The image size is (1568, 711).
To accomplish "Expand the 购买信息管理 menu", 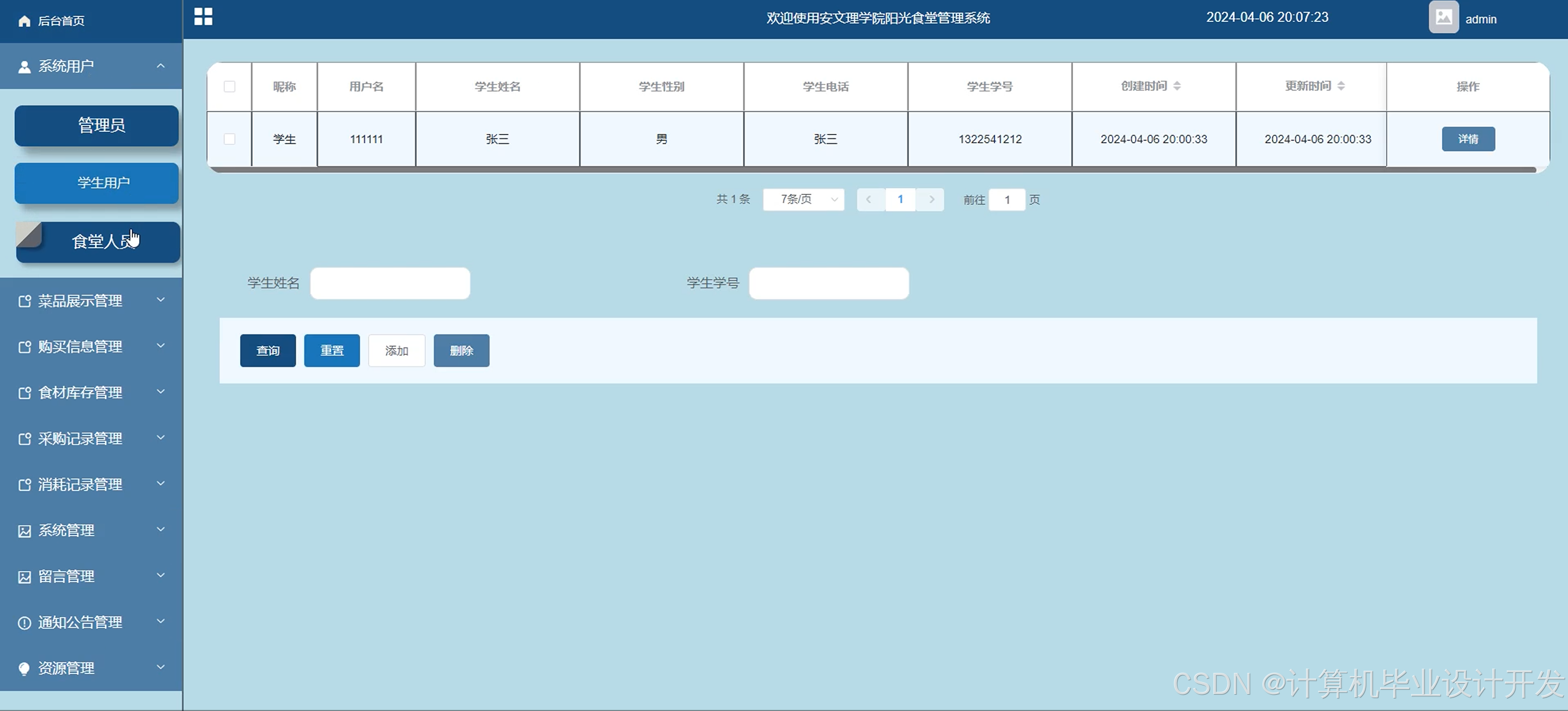I will point(161,346).
